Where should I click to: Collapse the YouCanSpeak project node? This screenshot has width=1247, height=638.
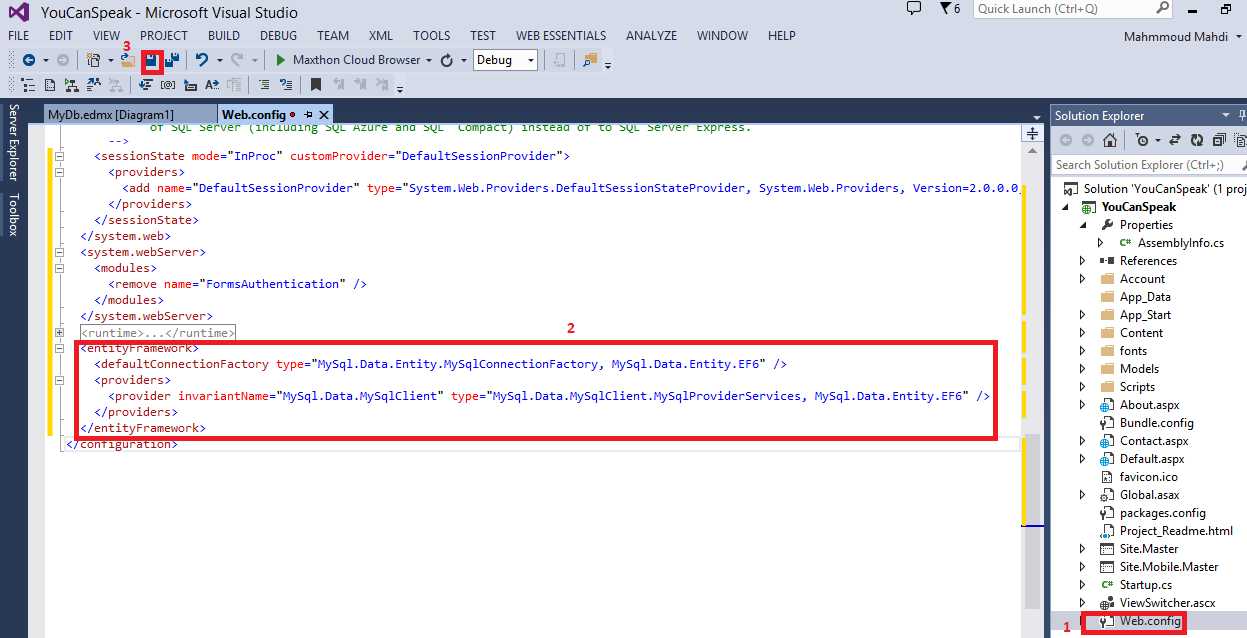click(1067, 207)
